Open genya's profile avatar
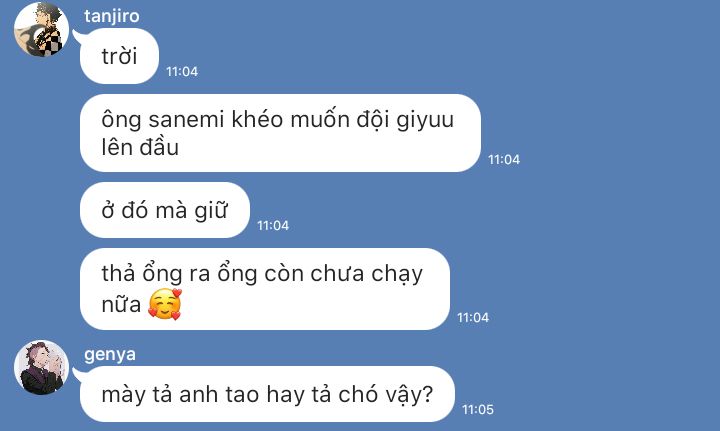The width and height of the screenshot is (720, 431). [x=41, y=367]
